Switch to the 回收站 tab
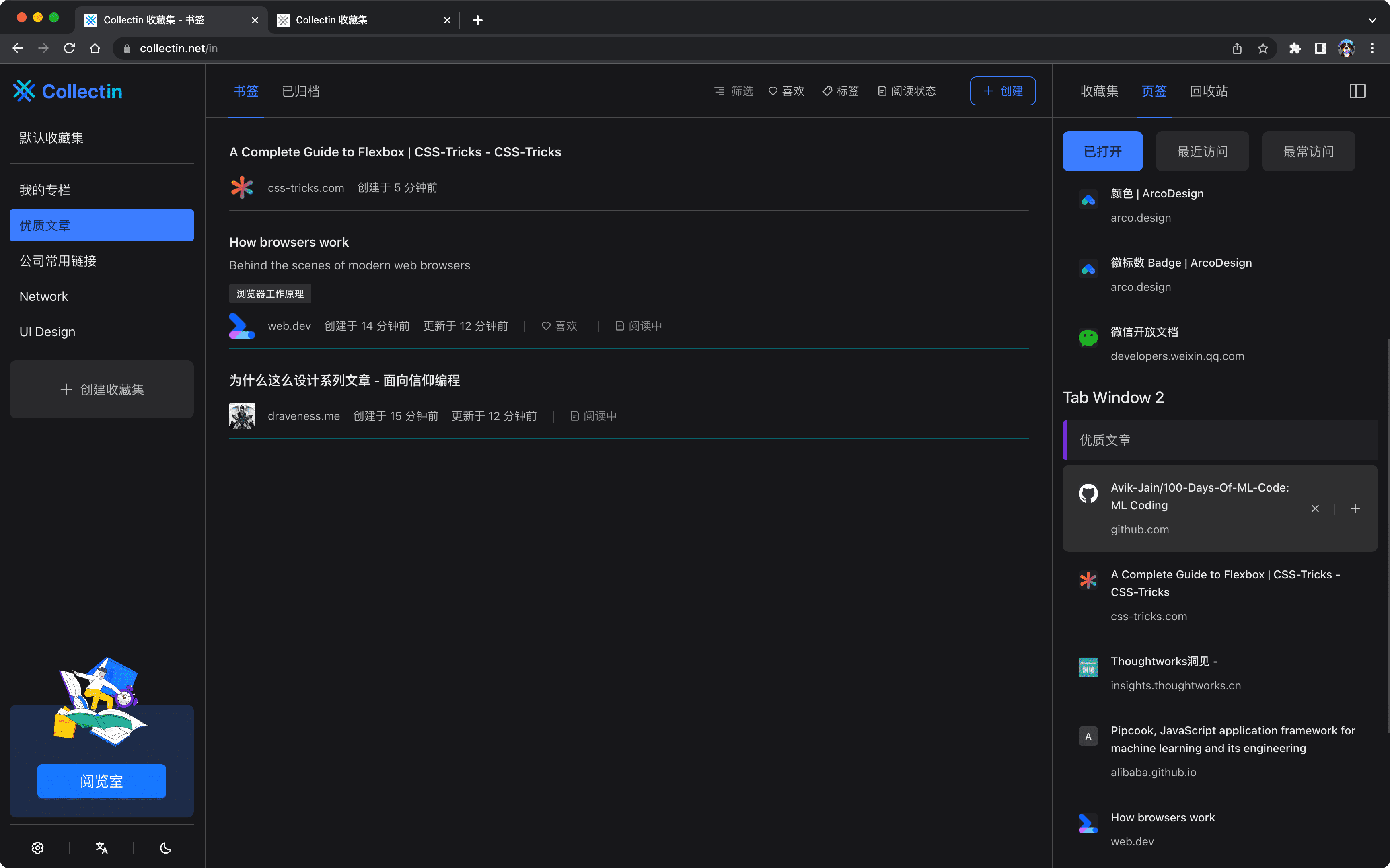Viewport: 1390px width, 868px height. pyautogui.click(x=1209, y=91)
